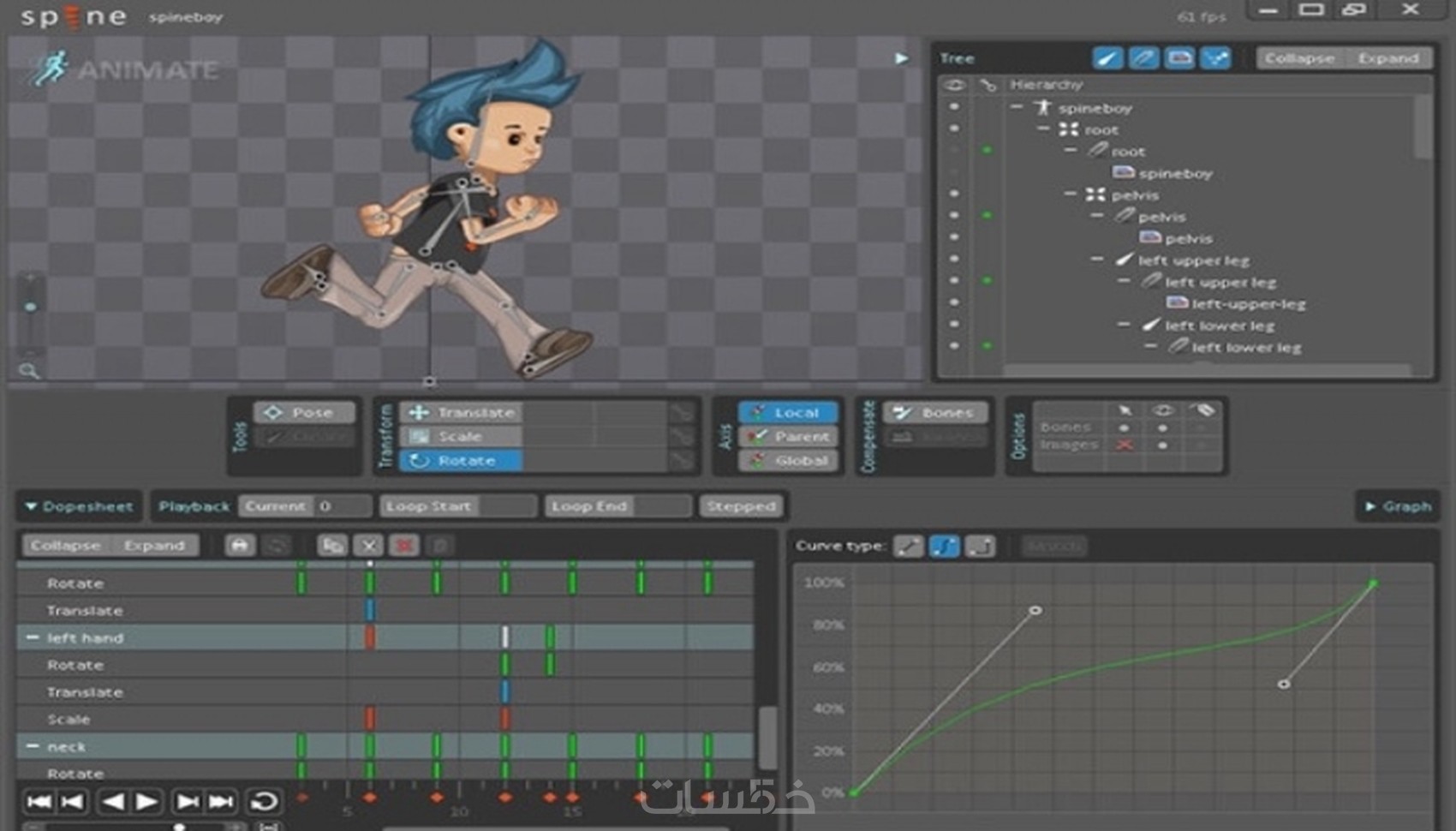
Task: Click the timeline zoom slider below playback controls
Action: click(179, 826)
